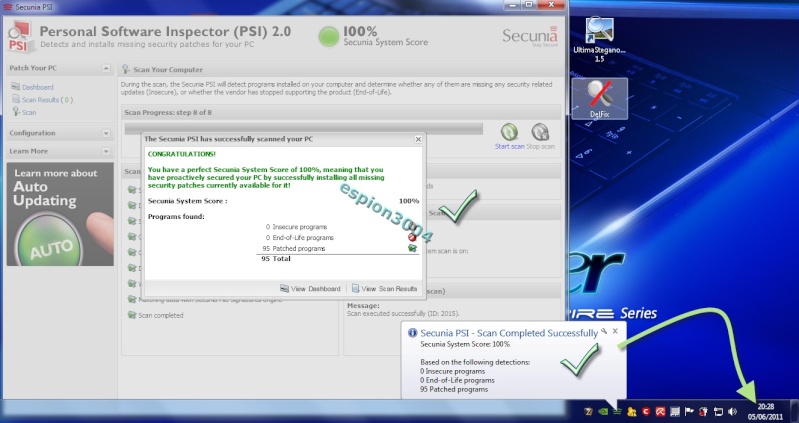The height and width of the screenshot is (423, 799).
Task: Click the Stop scan icon
Action: (540, 132)
